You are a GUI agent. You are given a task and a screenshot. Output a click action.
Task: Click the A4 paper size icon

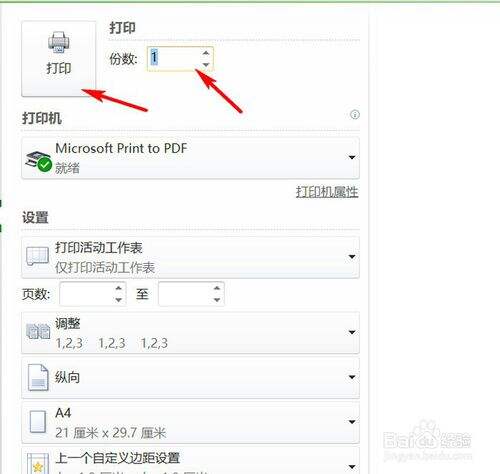point(38,422)
